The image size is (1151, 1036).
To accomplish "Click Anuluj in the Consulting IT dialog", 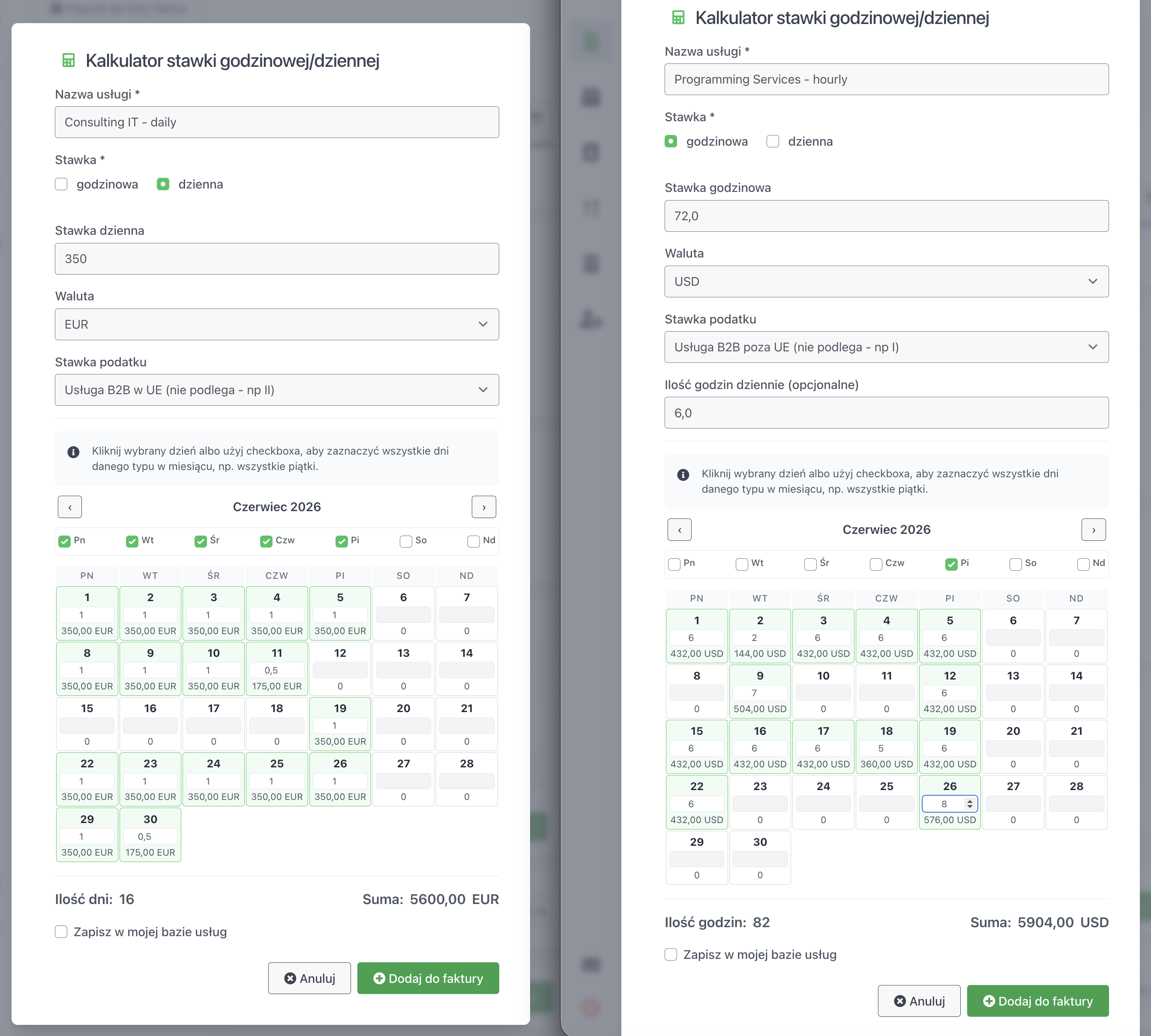I will 310,979.
